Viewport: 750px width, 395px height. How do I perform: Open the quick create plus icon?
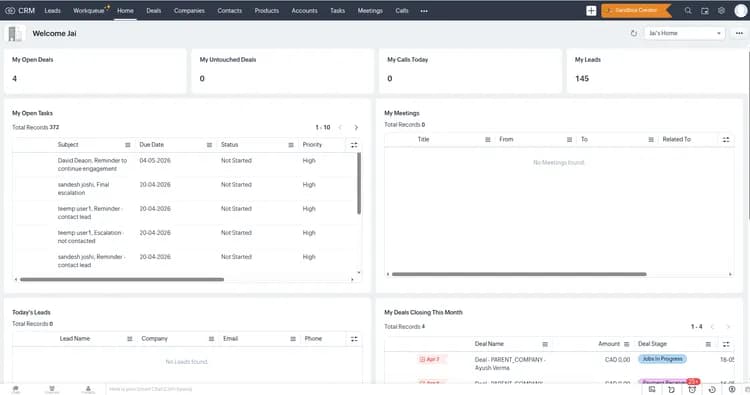[591, 11]
